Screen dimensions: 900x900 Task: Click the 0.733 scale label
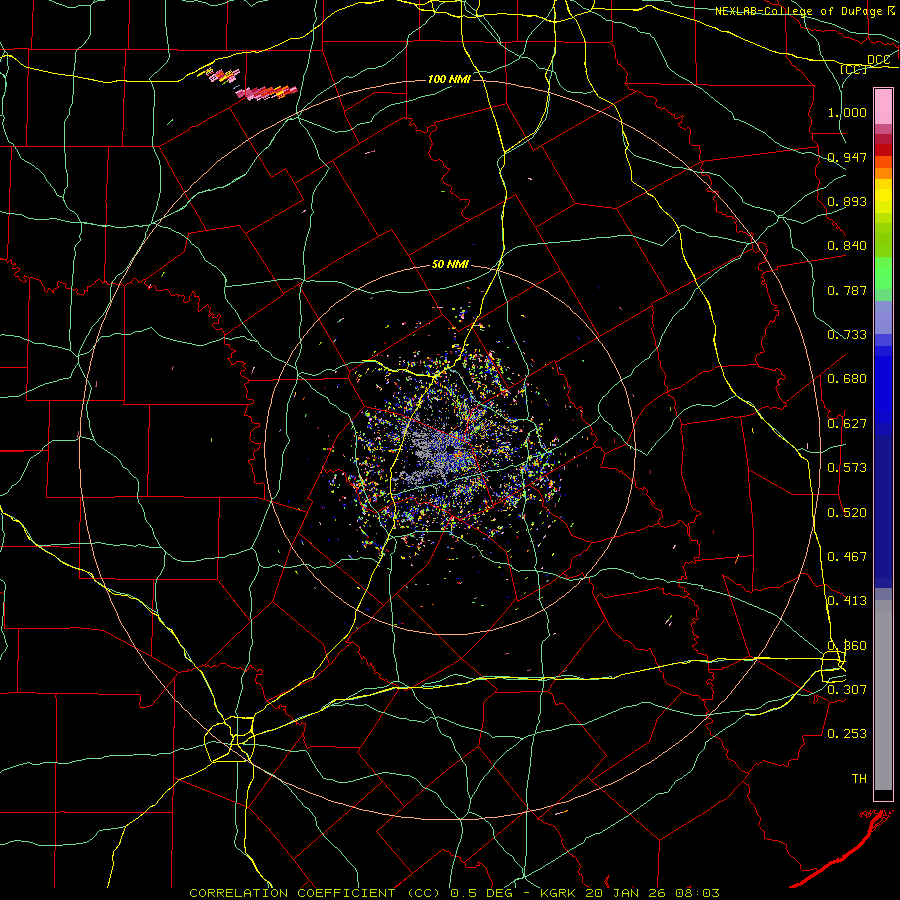(x=847, y=335)
